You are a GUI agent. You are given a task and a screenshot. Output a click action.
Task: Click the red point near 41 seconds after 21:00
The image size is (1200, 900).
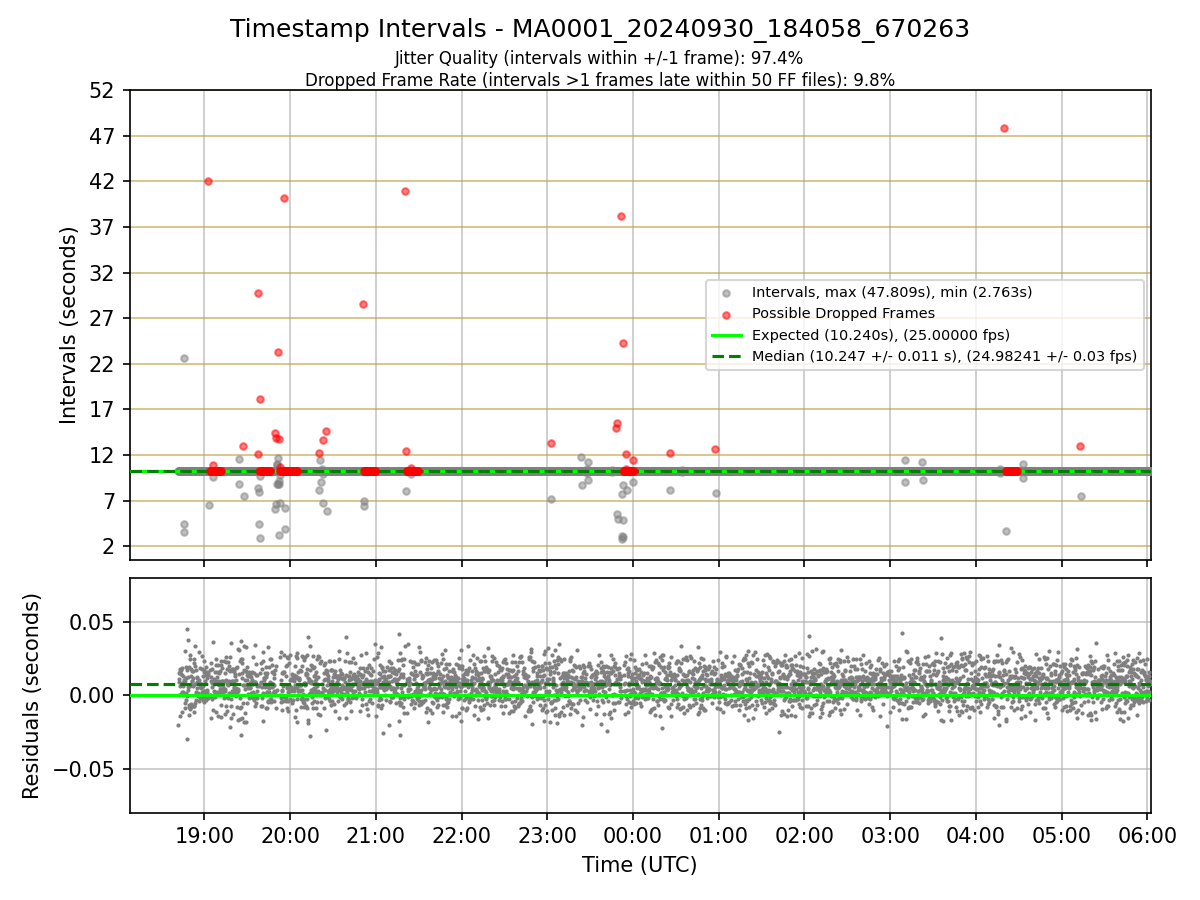click(x=405, y=191)
